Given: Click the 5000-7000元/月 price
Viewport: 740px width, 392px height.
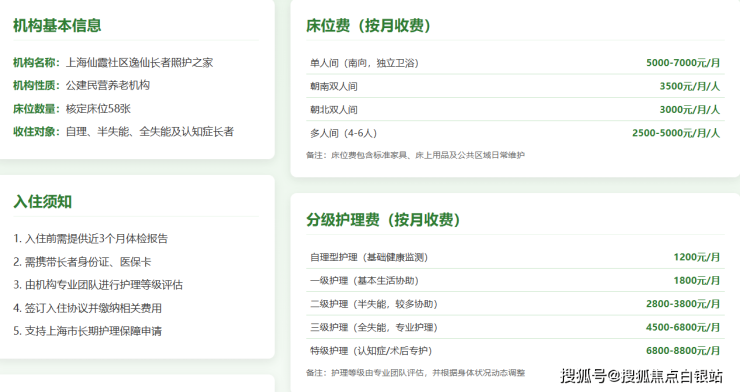Looking at the screenshot, I should pyautogui.click(x=683, y=63).
